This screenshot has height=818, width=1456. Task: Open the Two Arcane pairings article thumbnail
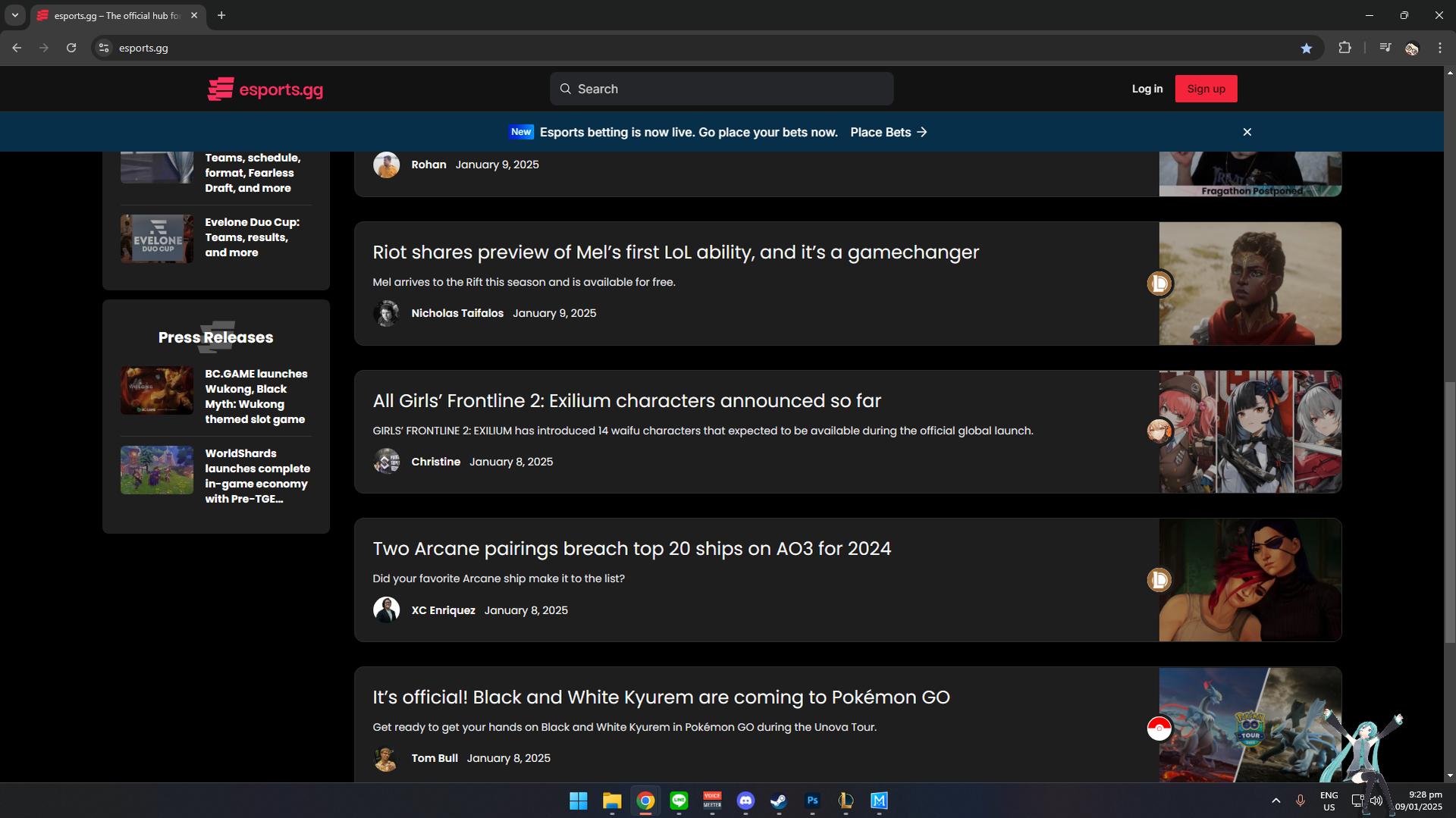point(1250,580)
